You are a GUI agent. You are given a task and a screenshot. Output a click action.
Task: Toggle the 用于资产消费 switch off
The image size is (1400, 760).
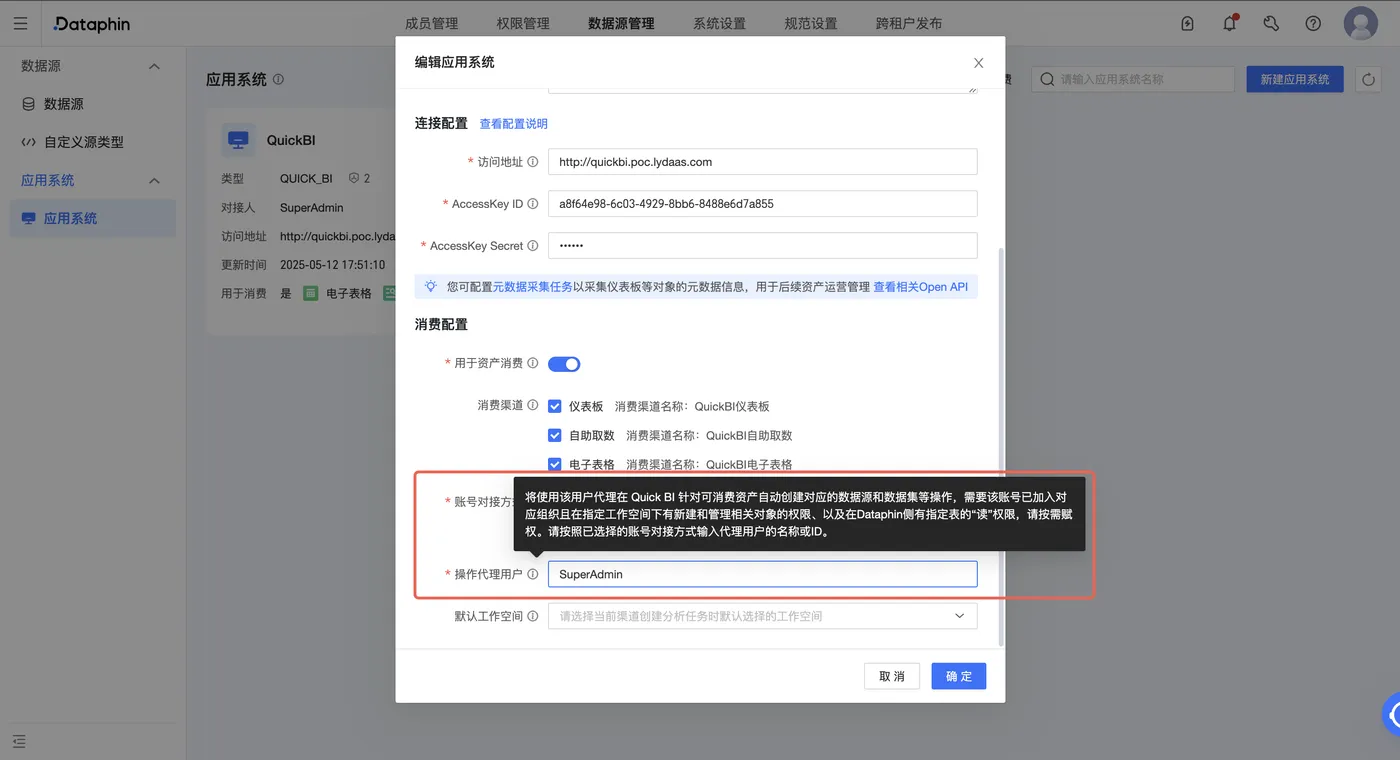564,364
